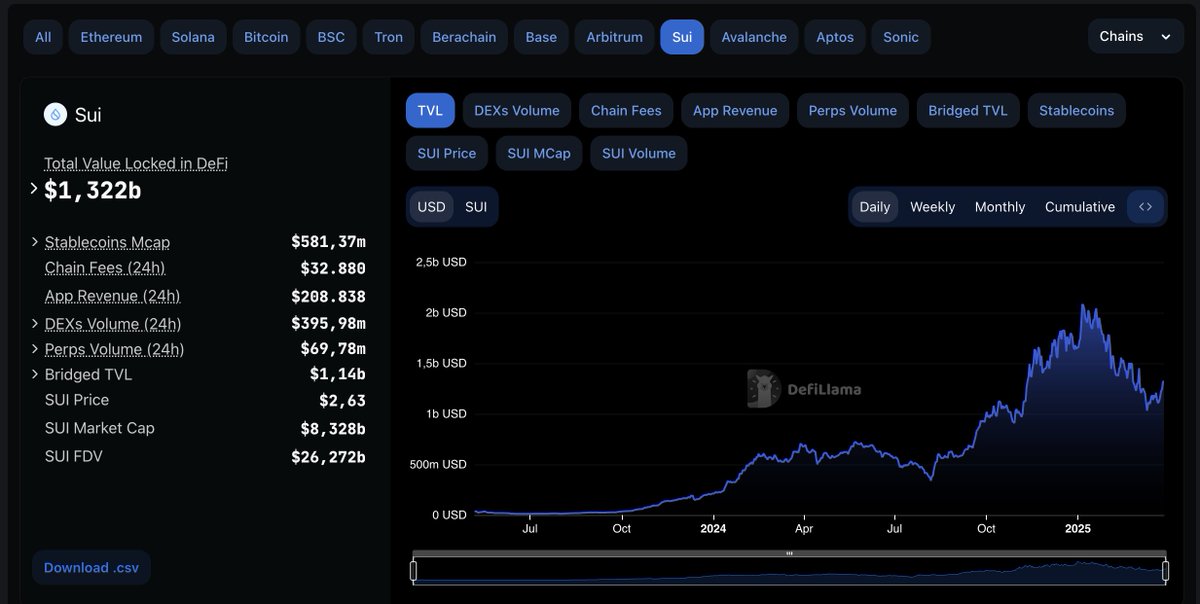Click the Sui chain logo in sidebar

point(57,114)
